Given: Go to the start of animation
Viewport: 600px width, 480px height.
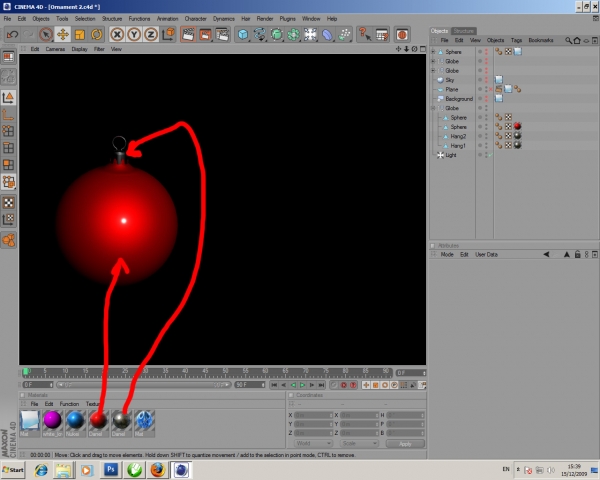Looking at the screenshot, I should [274, 385].
